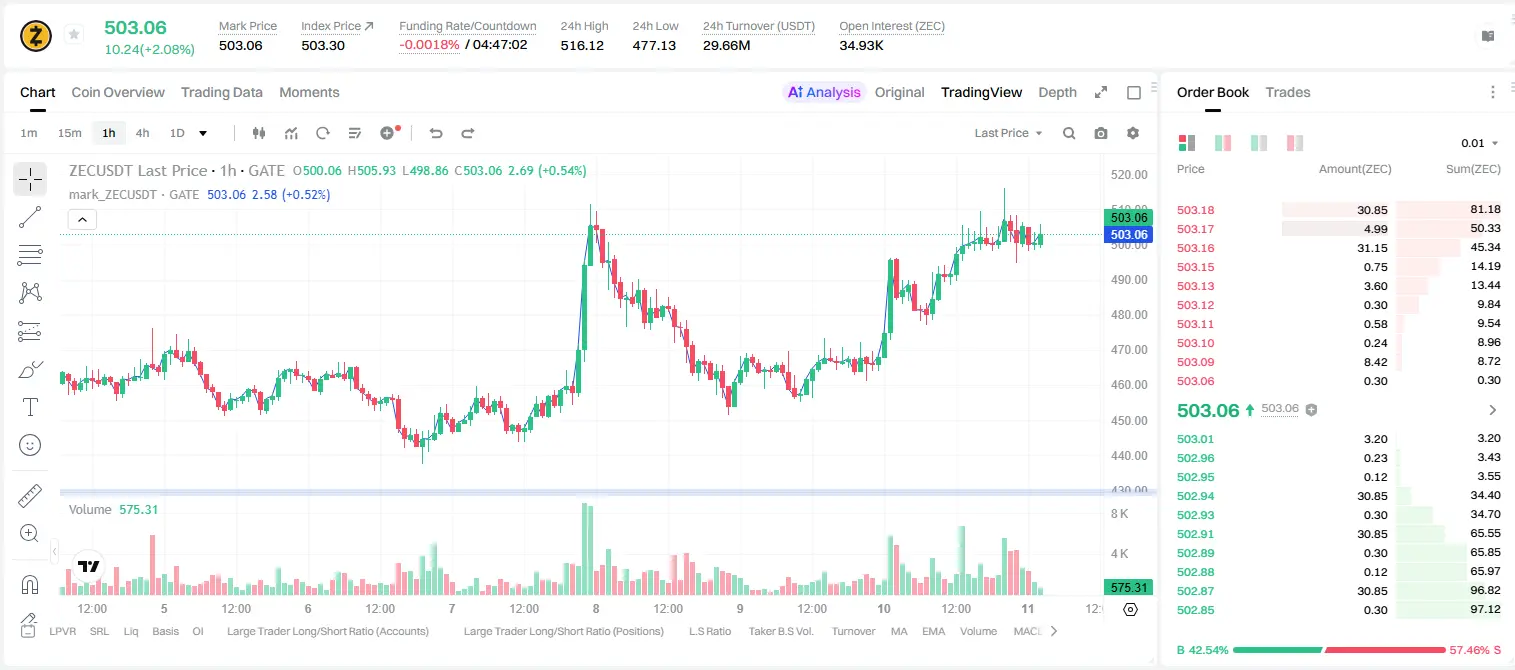Select the trend line drawing tool
The height and width of the screenshot is (670, 1515).
point(30,217)
